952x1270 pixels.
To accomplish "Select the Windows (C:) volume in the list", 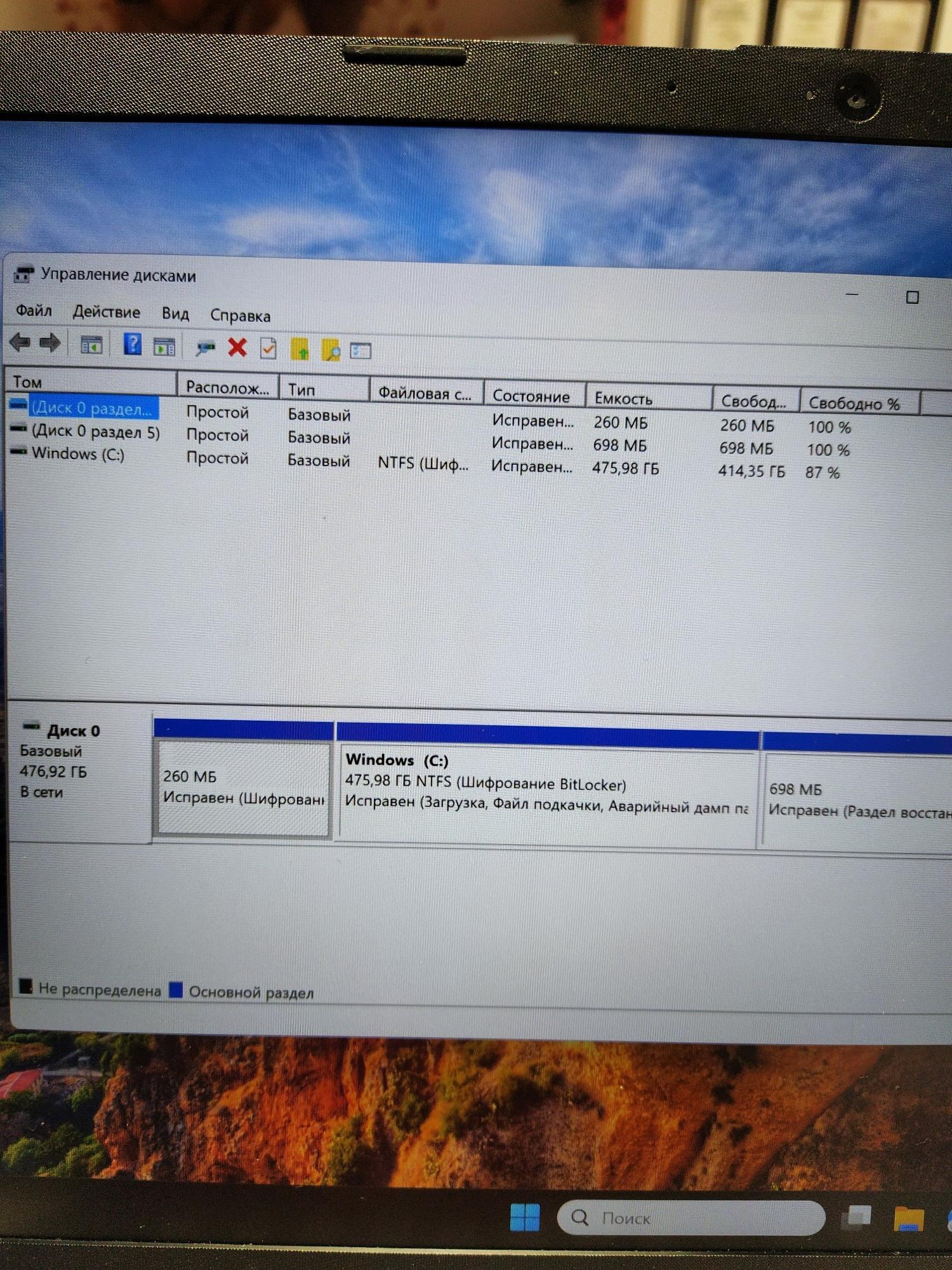I will coord(78,453).
